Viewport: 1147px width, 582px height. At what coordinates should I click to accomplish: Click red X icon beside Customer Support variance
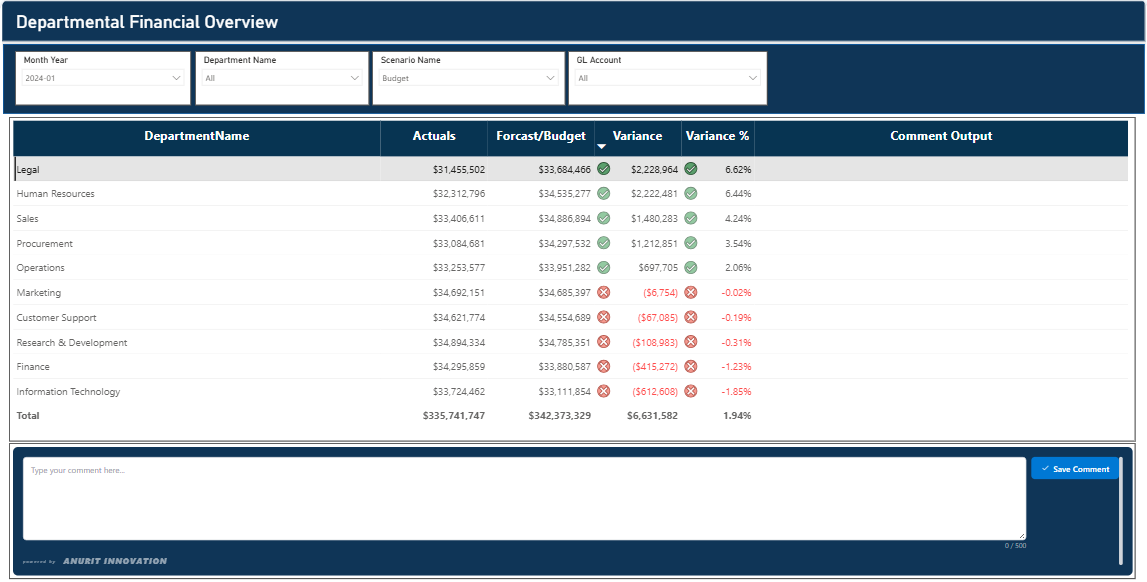(603, 317)
